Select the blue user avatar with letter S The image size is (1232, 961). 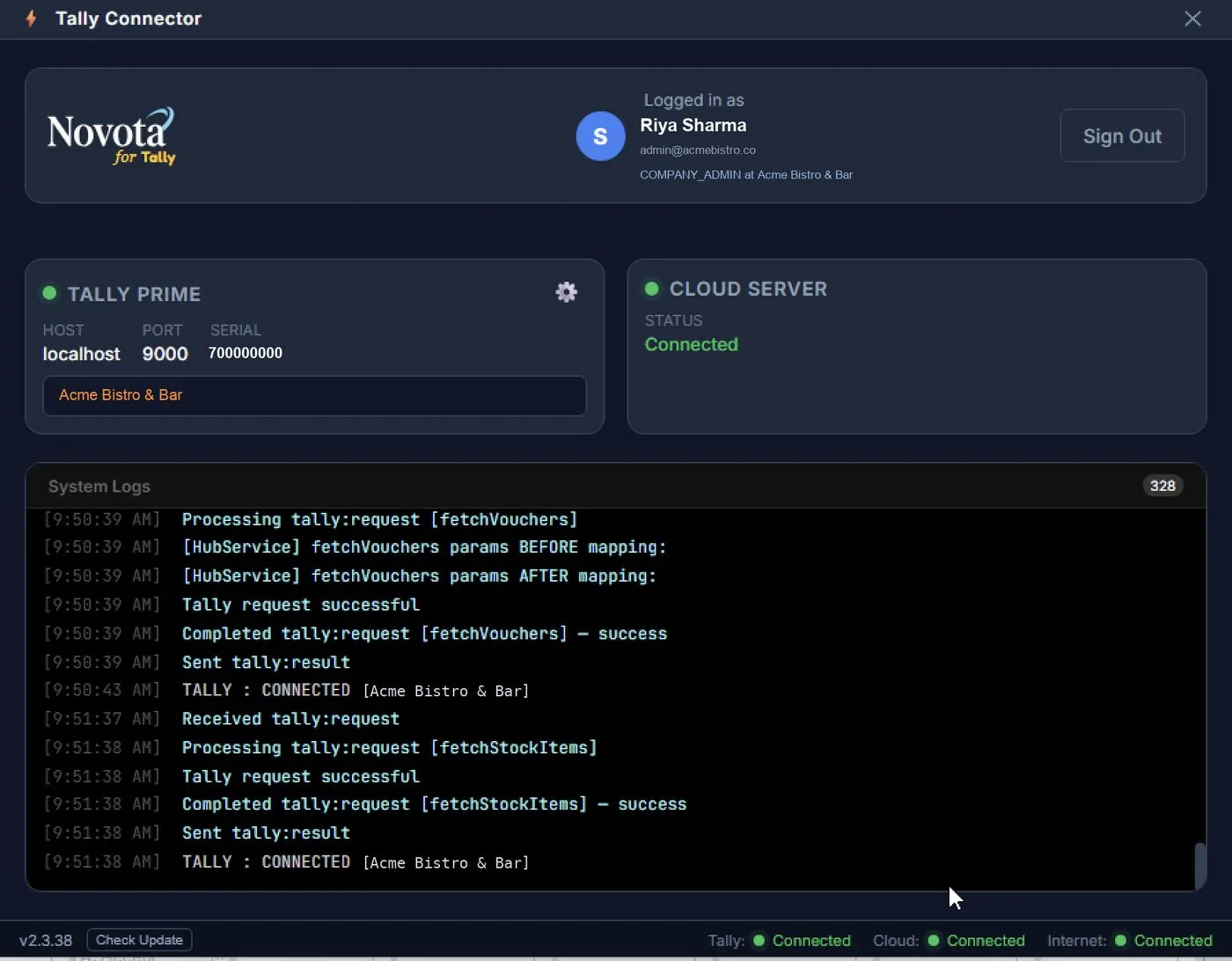(600, 136)
